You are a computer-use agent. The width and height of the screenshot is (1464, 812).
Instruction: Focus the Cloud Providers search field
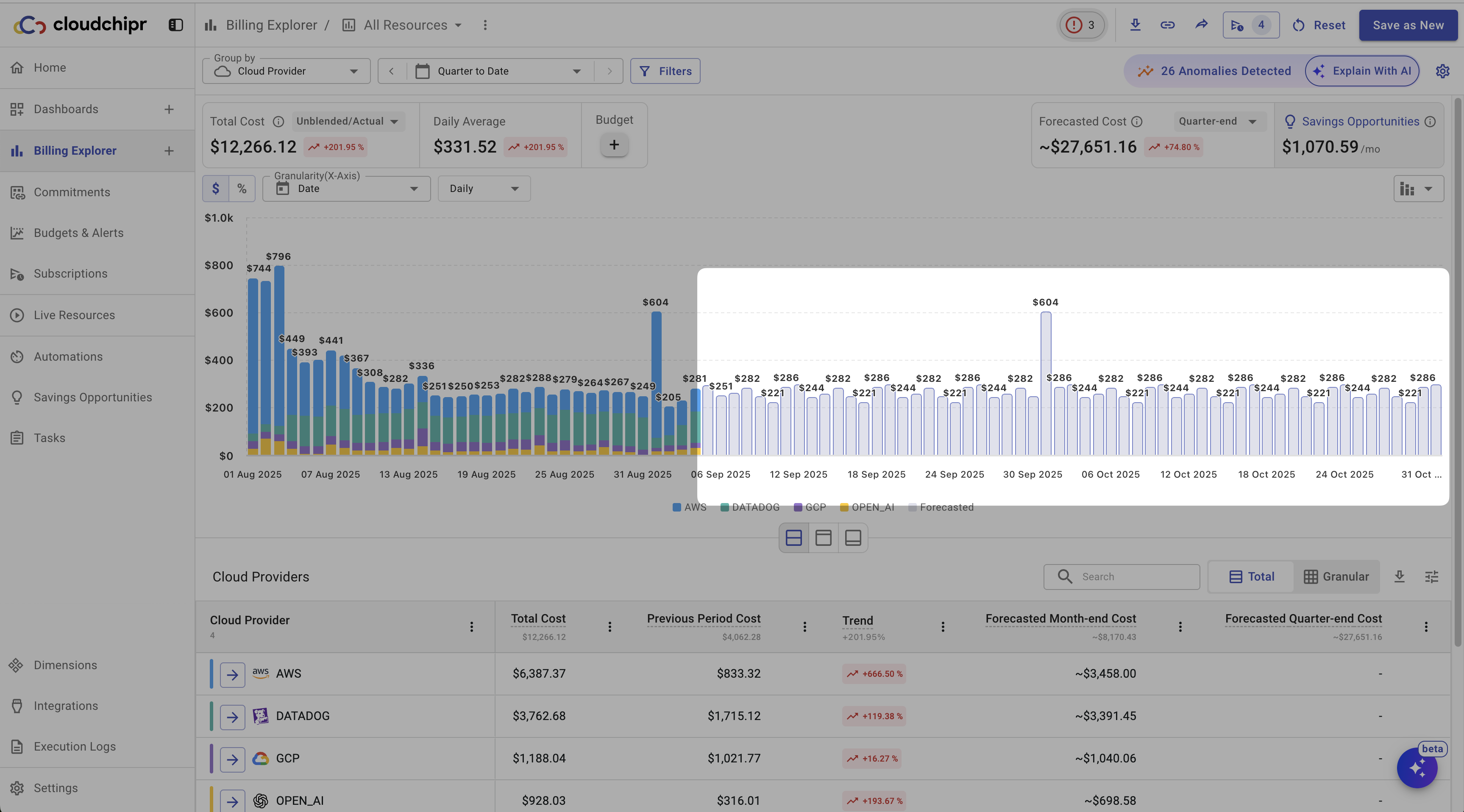point(1121,577)
